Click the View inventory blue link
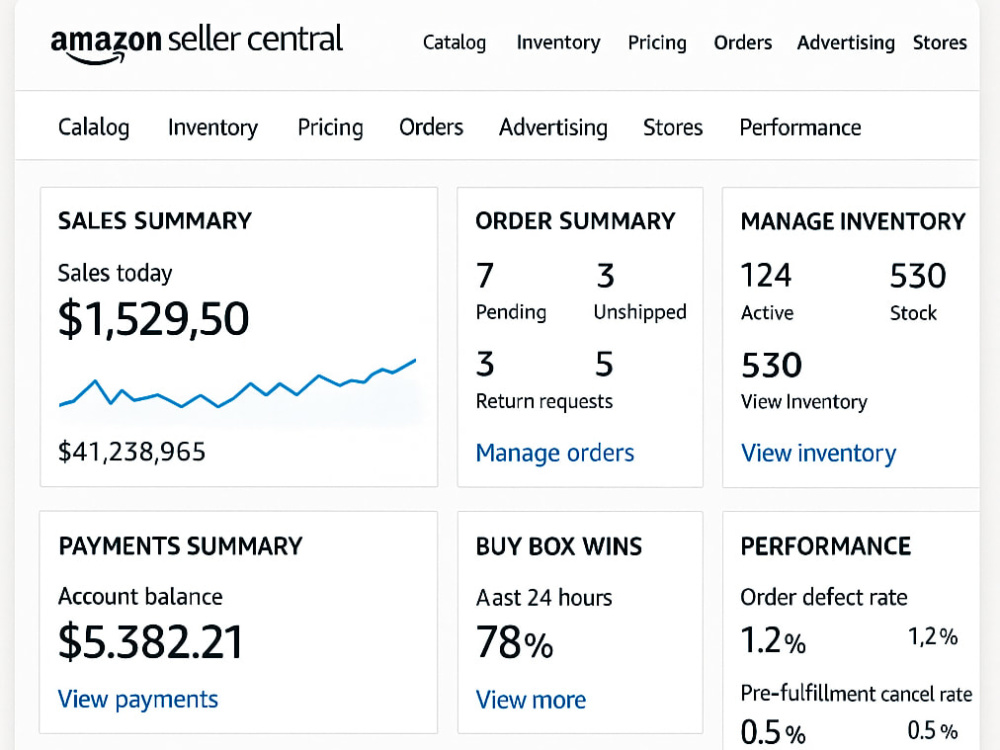Viewport: 1000px width, 750px height. coord(818,453)
